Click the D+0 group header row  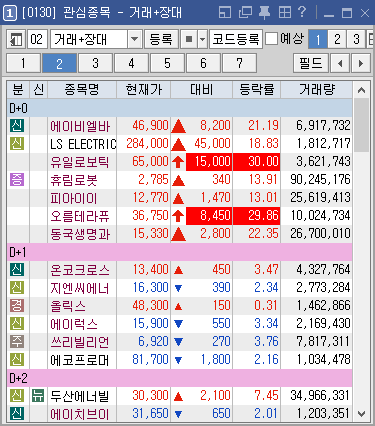(180, 108)
